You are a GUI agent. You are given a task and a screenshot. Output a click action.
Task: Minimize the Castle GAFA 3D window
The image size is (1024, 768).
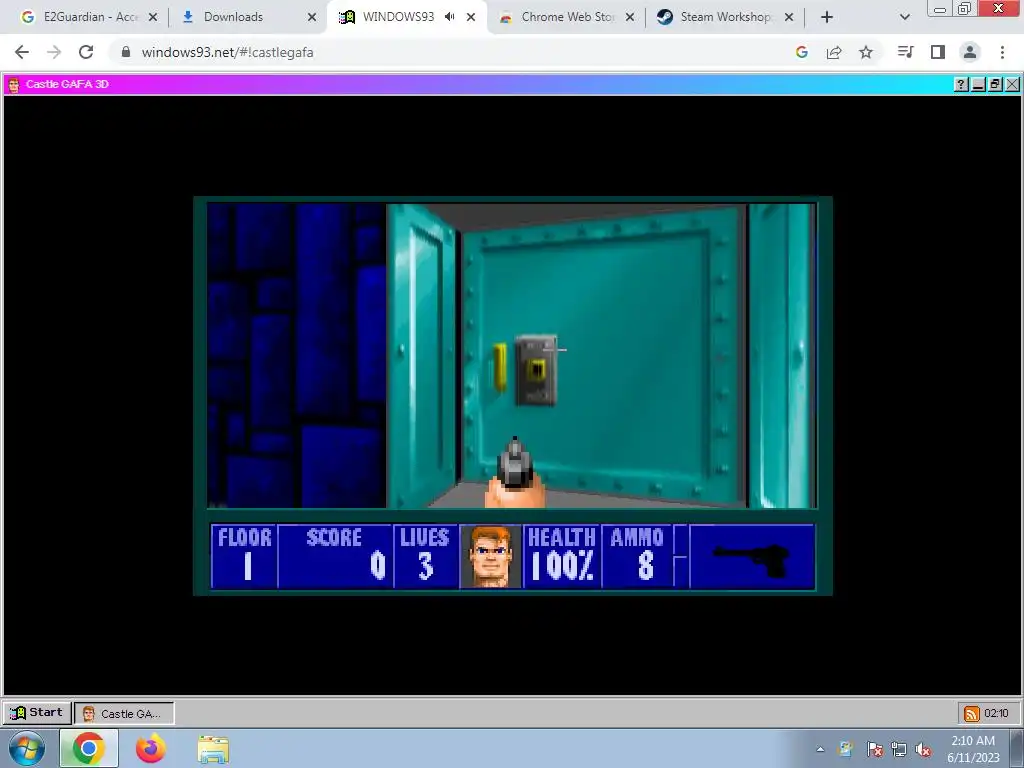(978, 84)
